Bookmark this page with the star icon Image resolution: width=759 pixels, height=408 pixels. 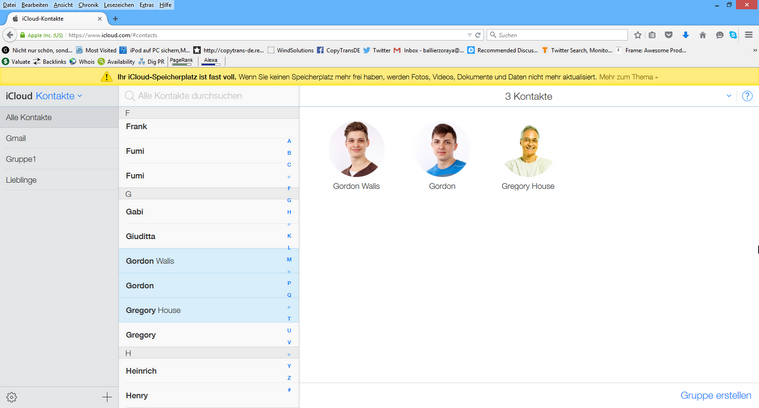click(638, 35)
